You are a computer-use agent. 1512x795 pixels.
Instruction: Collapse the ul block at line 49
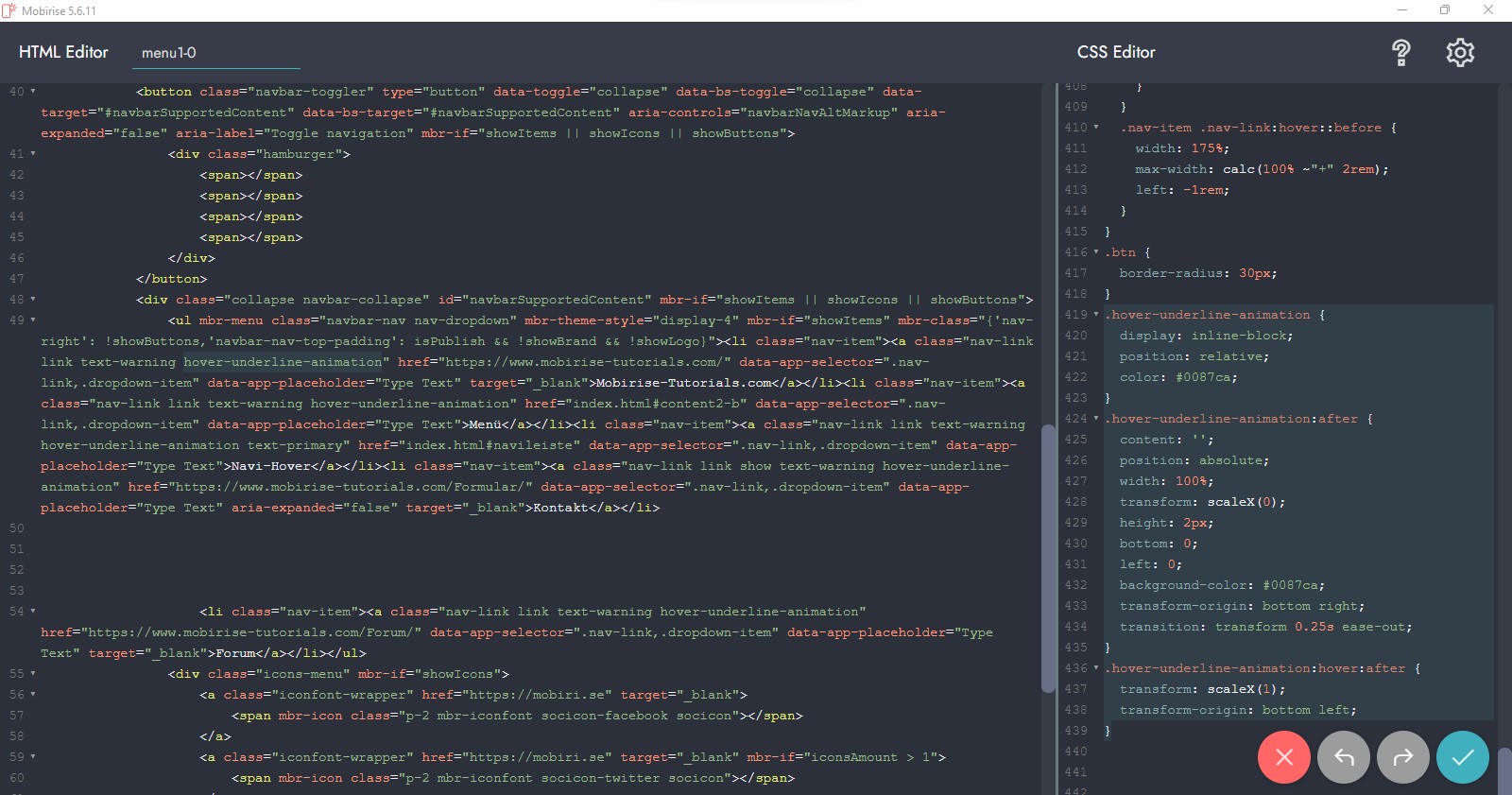tap(33, 320)
